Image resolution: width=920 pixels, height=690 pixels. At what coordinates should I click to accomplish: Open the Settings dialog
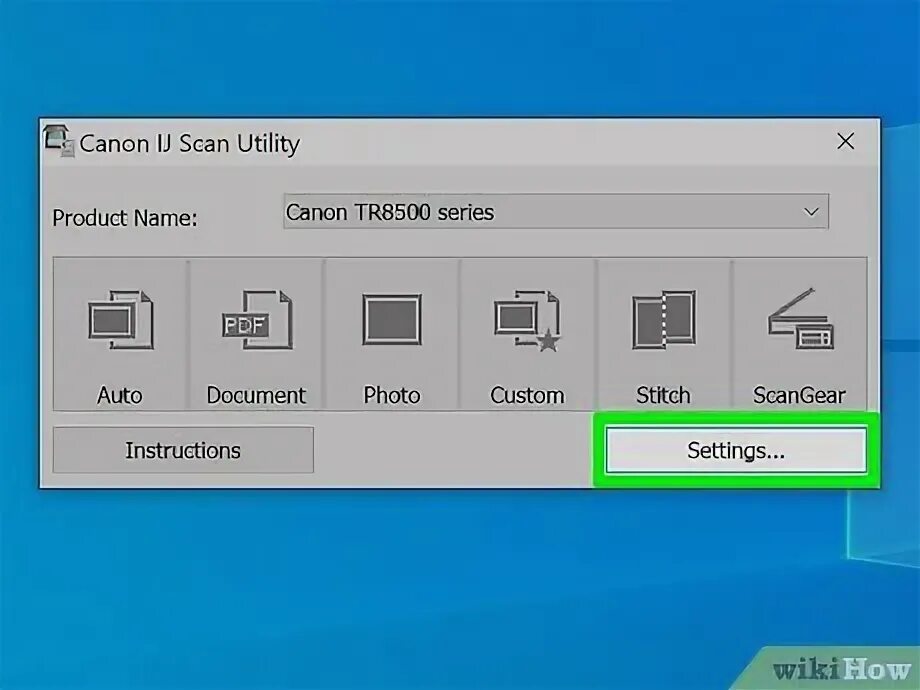point(736,450)
